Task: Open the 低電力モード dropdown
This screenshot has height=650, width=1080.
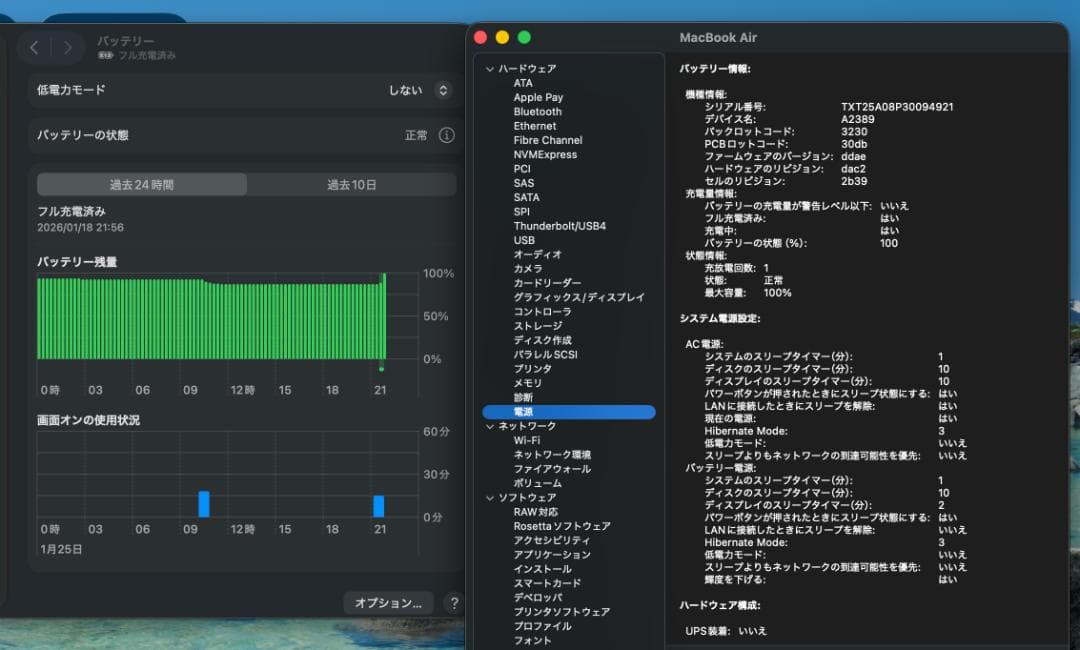Action: (444, 90)
